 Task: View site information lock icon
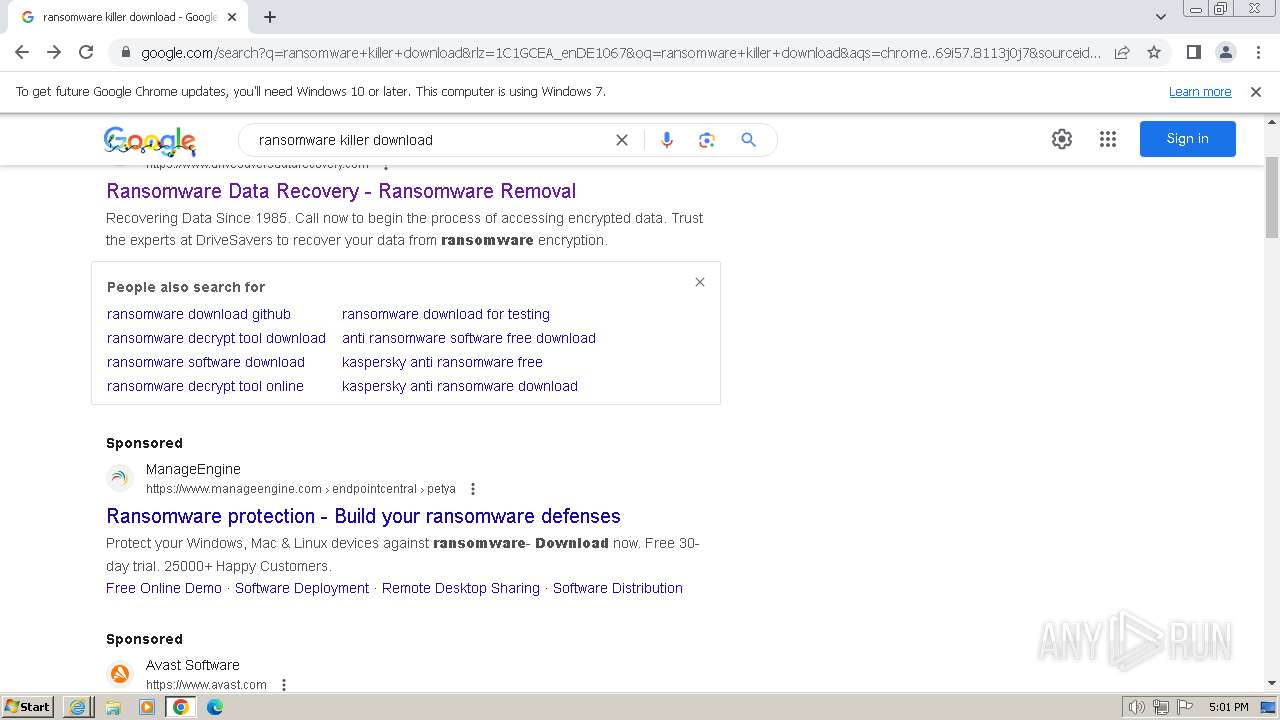[x=125, y=53]
